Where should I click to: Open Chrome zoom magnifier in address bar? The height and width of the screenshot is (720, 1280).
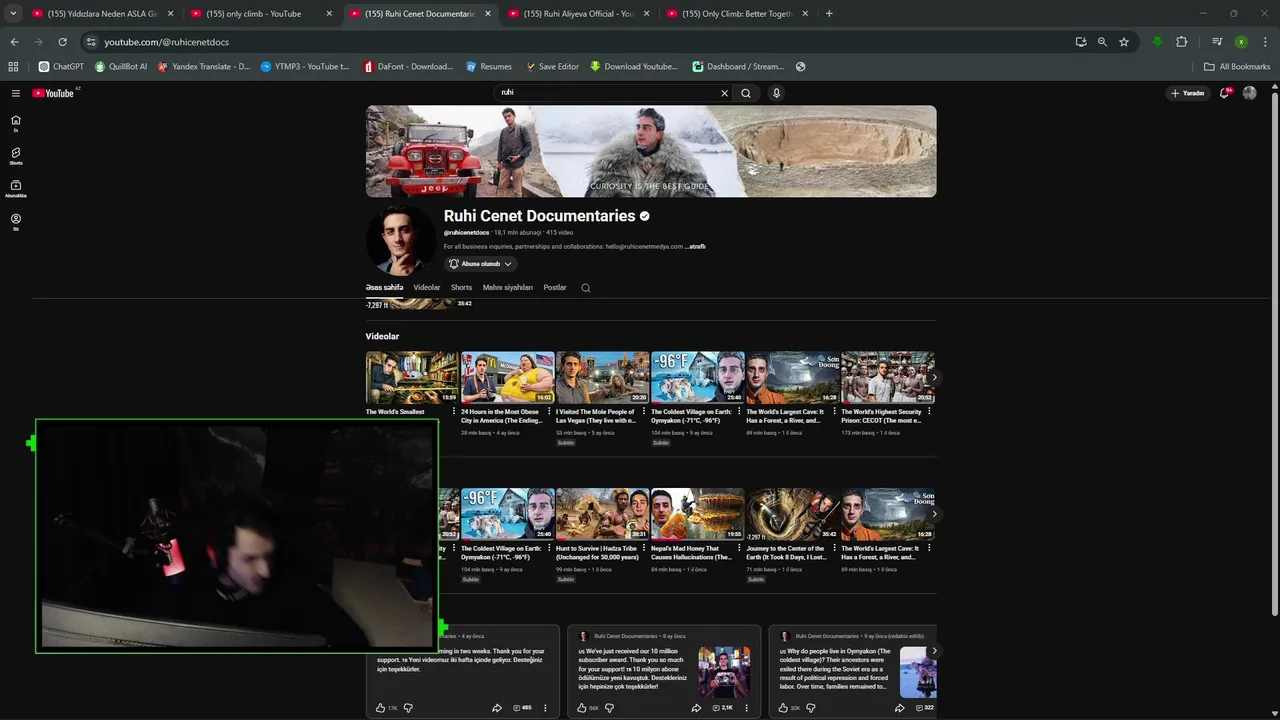1102,42
